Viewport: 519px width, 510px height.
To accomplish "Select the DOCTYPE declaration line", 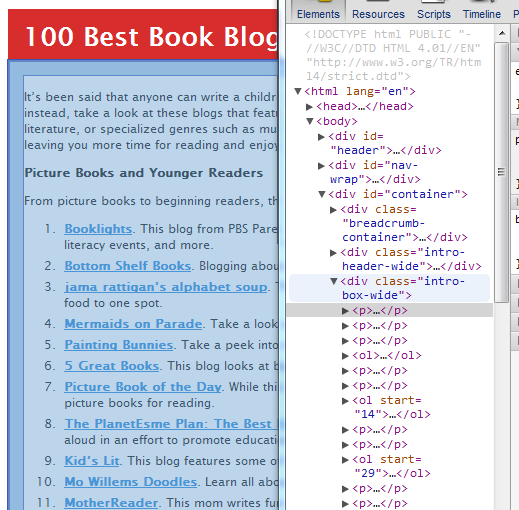I will pyautogui.click(x=393, y=55).
